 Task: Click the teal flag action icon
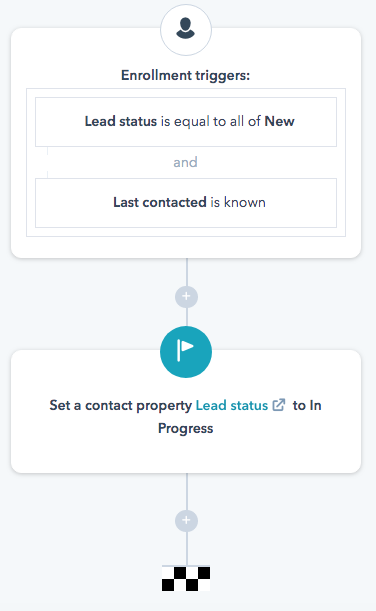(186, 351)
